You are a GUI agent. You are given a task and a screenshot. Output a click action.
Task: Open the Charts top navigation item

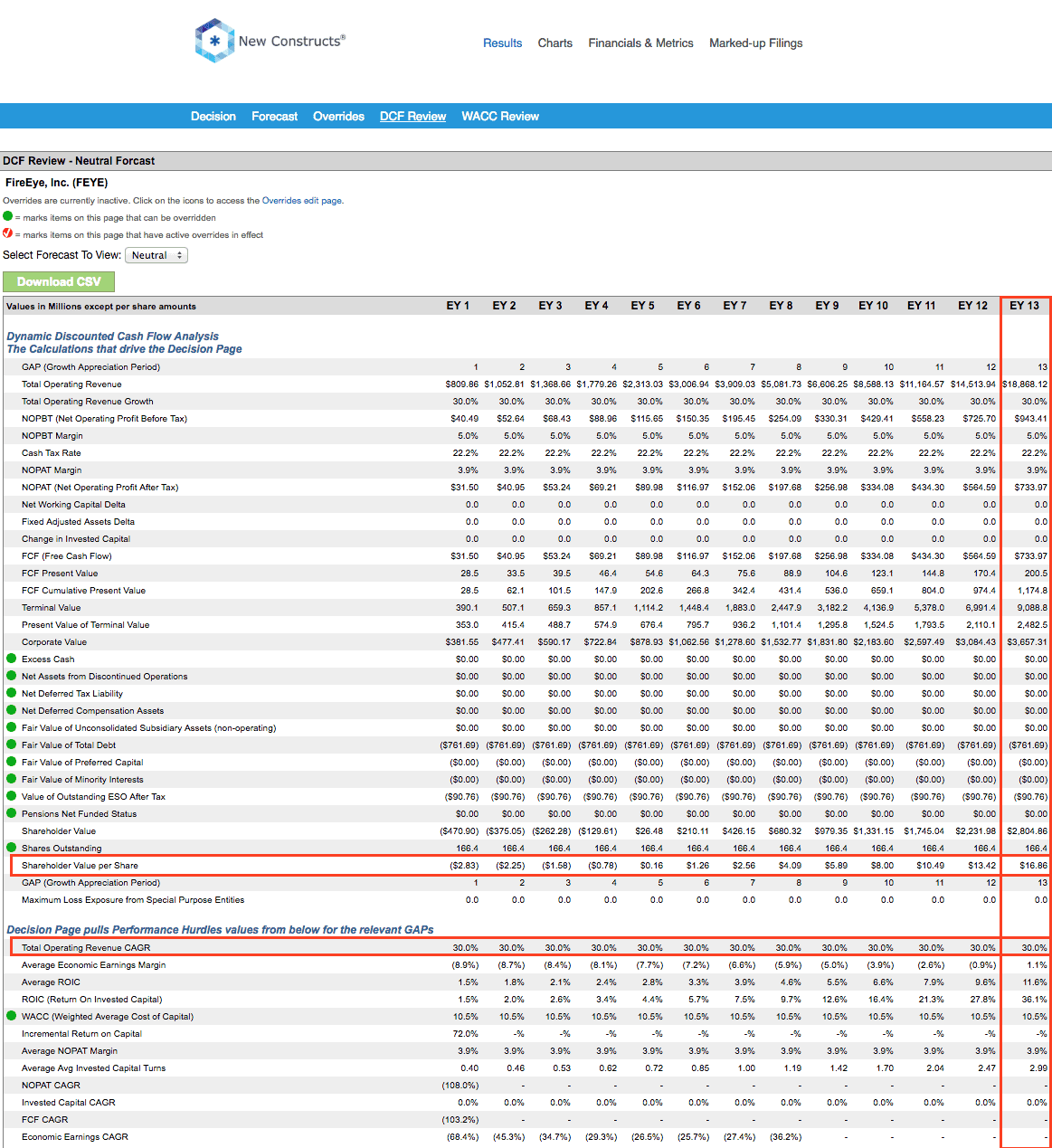point(554,43)
